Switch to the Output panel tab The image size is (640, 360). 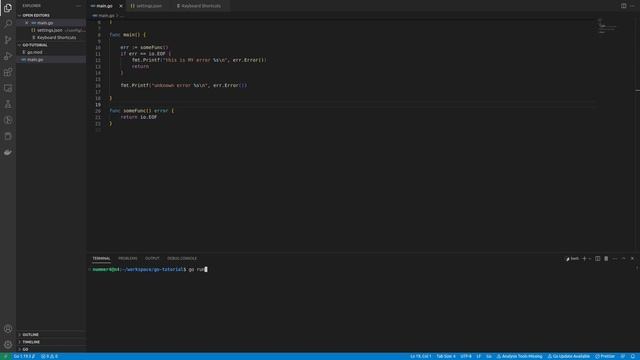pyautogui.click(x=152, y=258)
